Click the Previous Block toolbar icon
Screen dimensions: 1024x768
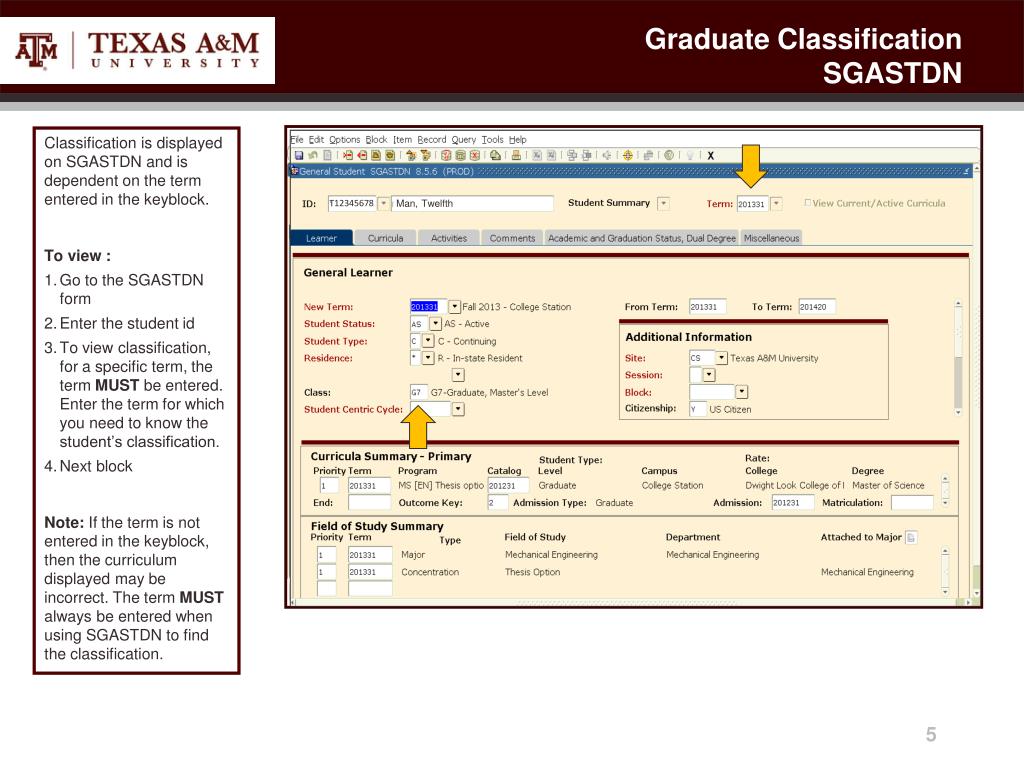(x=411, y=155)
